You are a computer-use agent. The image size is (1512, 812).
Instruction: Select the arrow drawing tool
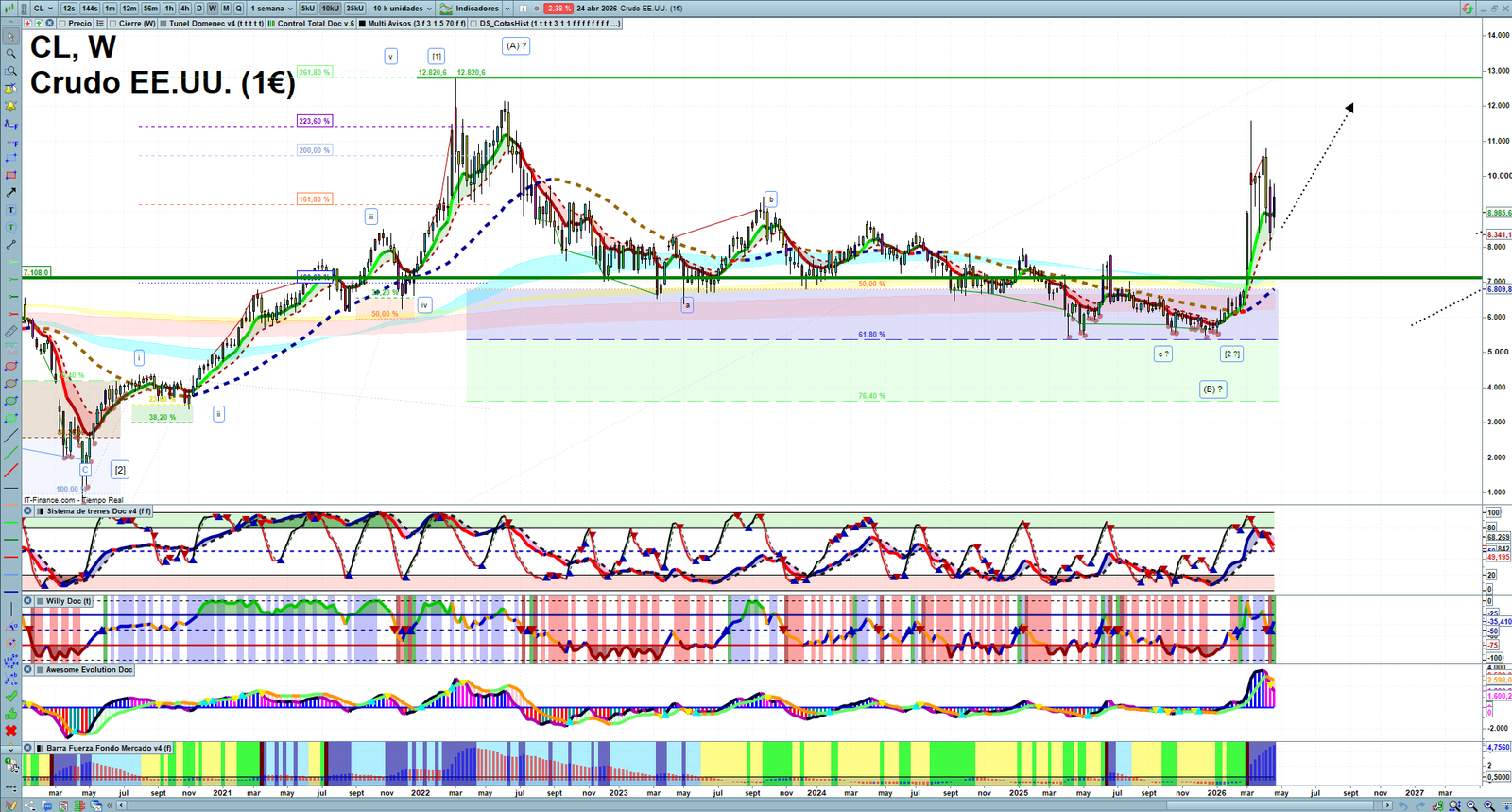[11, 192]
